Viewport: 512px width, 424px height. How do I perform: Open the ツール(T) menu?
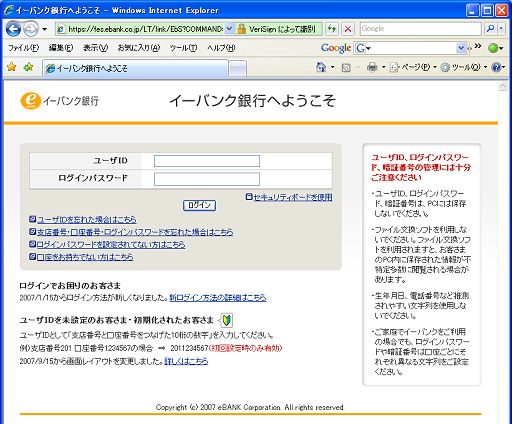183,48
